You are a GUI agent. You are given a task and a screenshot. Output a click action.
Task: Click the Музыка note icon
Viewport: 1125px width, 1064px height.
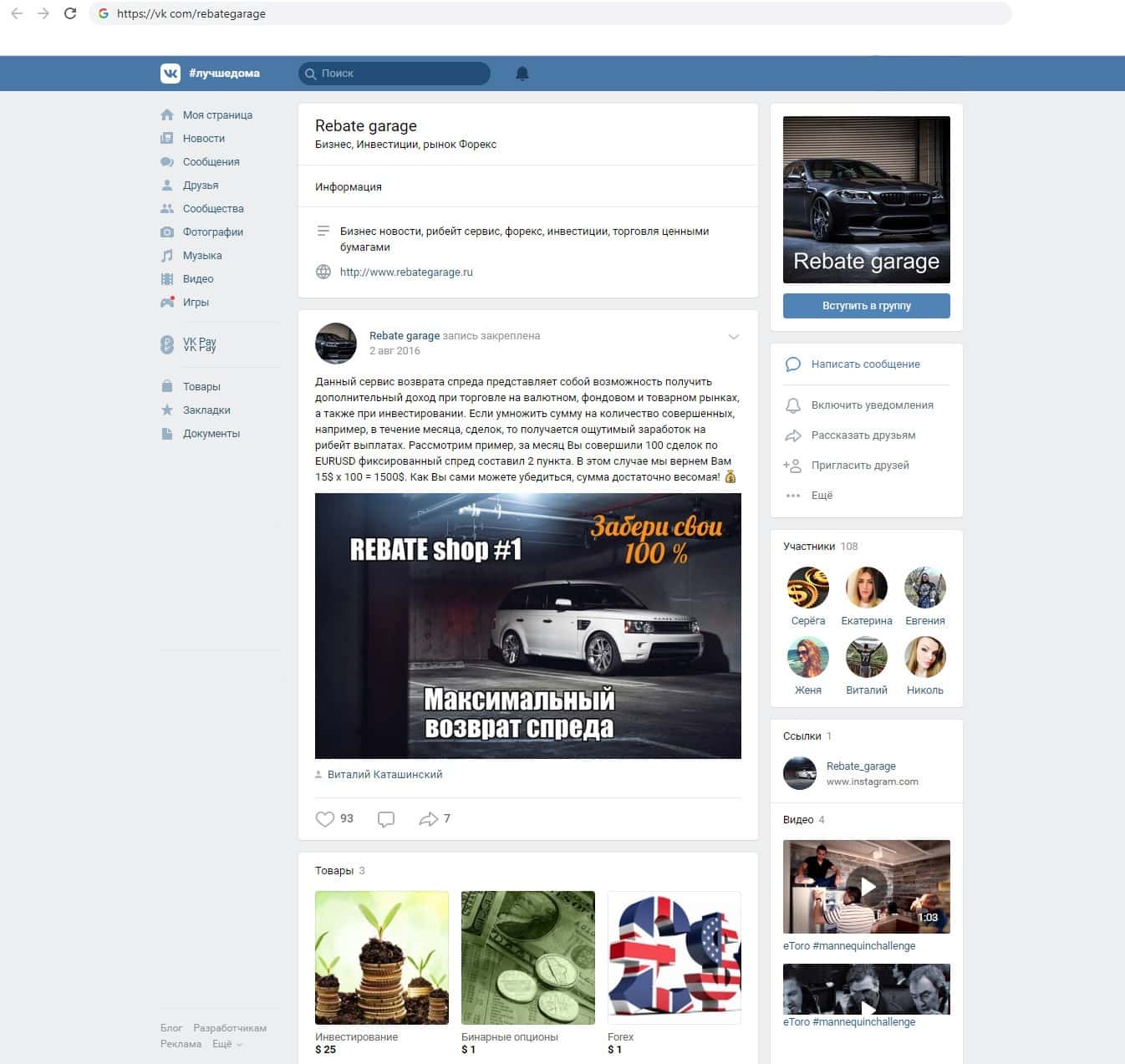point(167,256)
